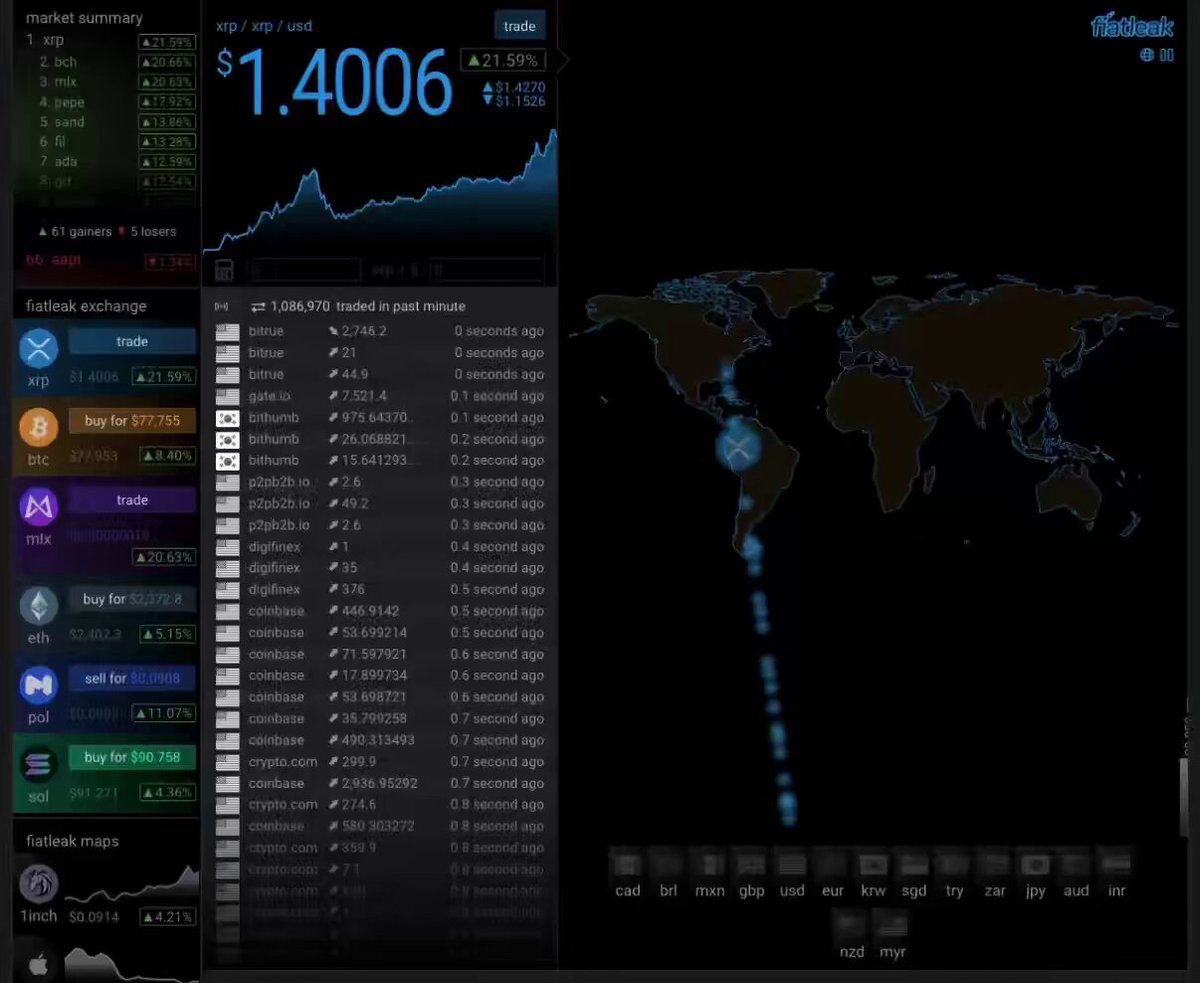
Task: Click the jpy currency flag
Action: point(1035,865)
